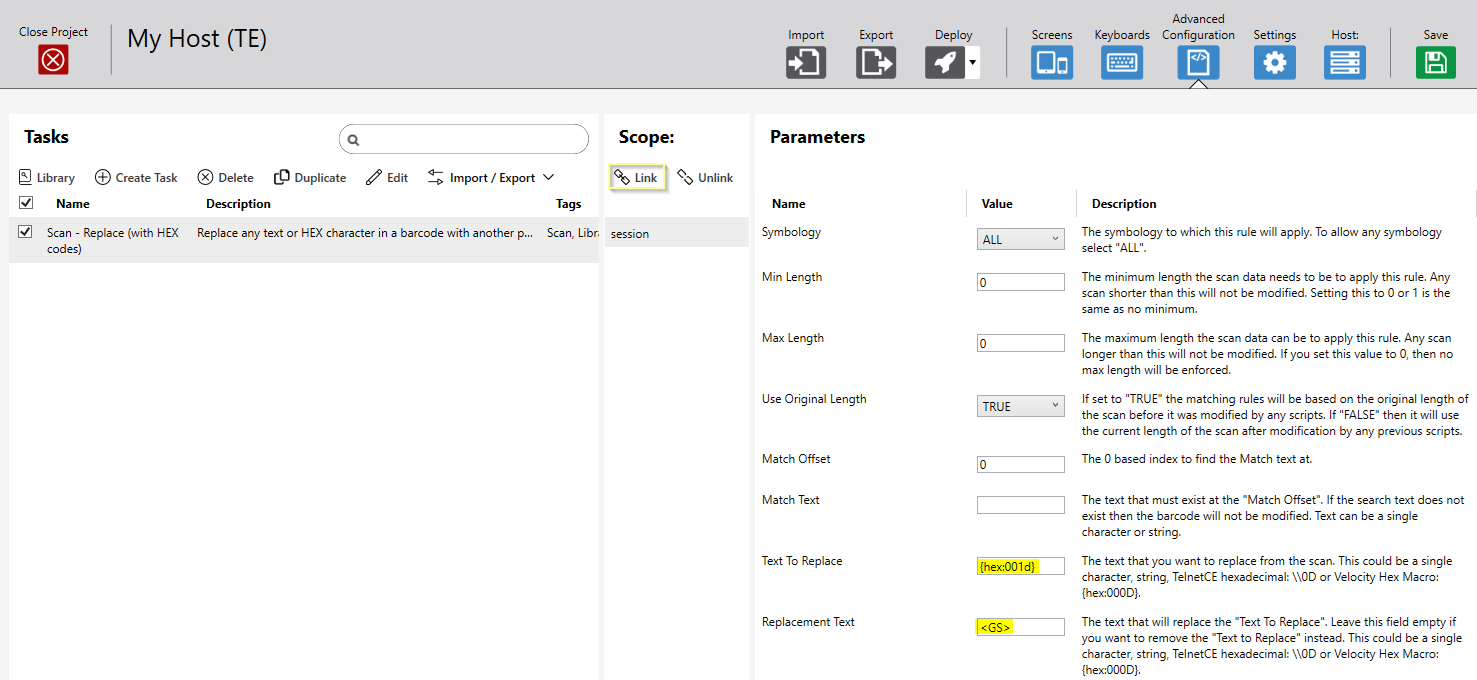The width and height of the screenshot is (1477, 680).
Task: Click the Text To Replace field
Action: [x=1021, y=566]
